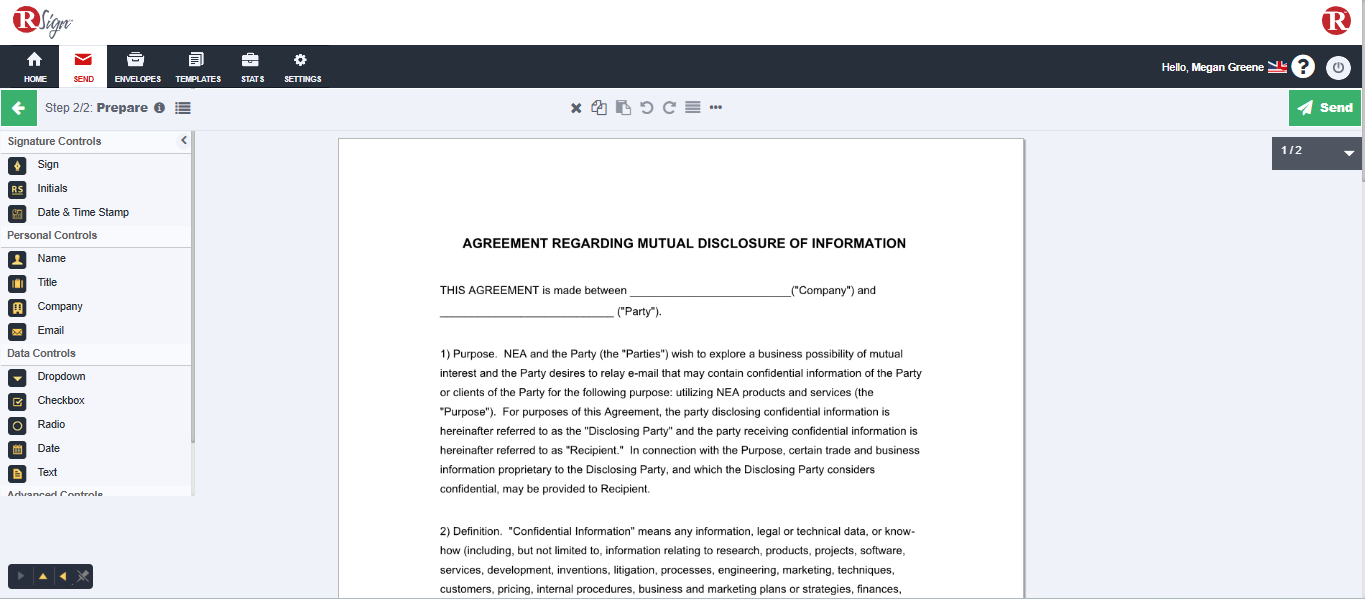Viewport: 1365px width, 599px height.
Task: Open the Envelopes tab
Action: tap(137, 67)
